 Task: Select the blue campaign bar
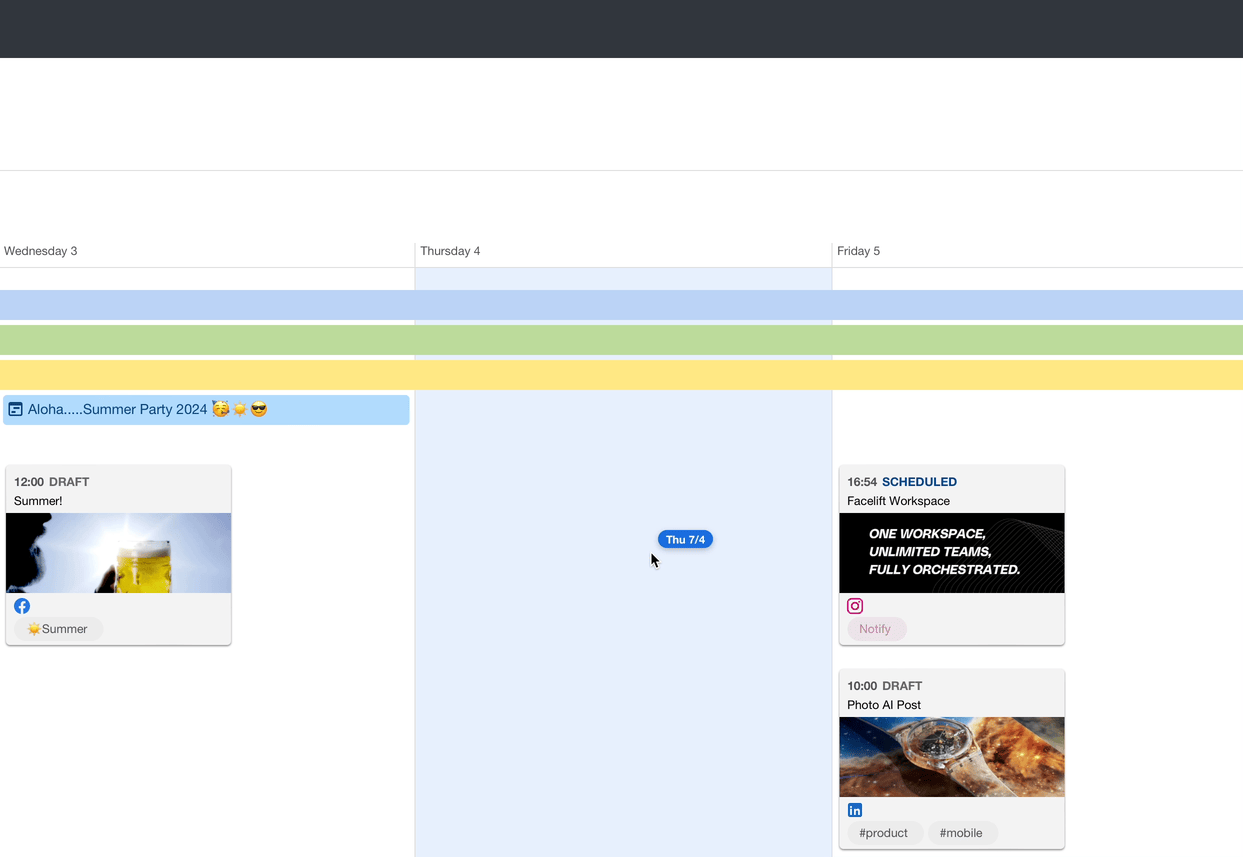coord(621,305)
